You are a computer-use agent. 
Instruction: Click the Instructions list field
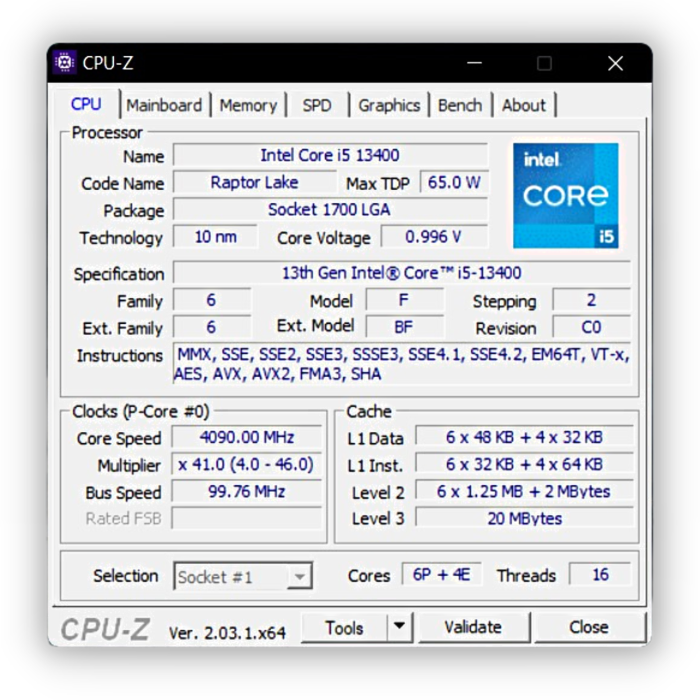coord(401,364)
